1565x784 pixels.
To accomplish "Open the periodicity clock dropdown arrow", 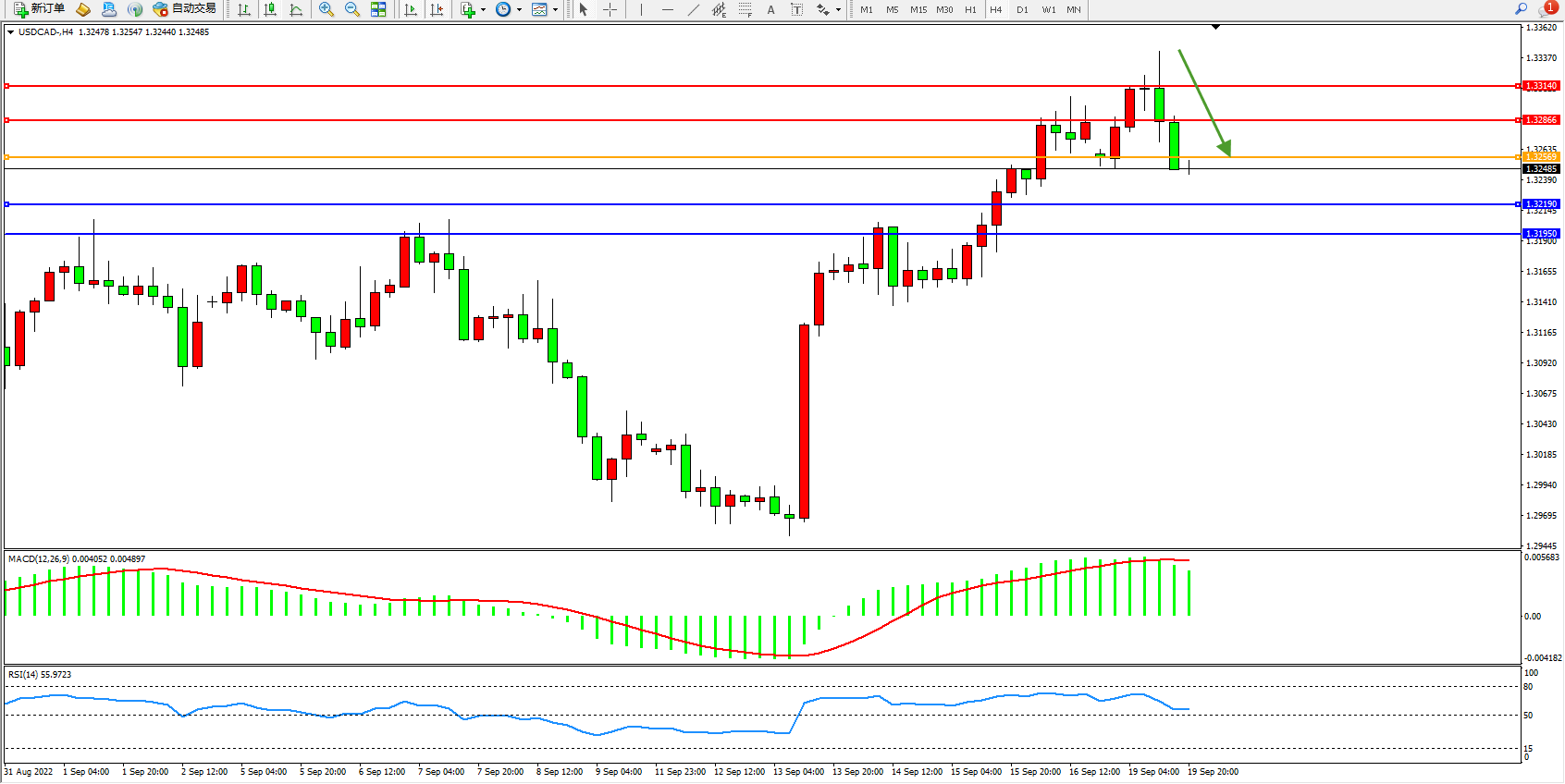I will pos(519,10).
